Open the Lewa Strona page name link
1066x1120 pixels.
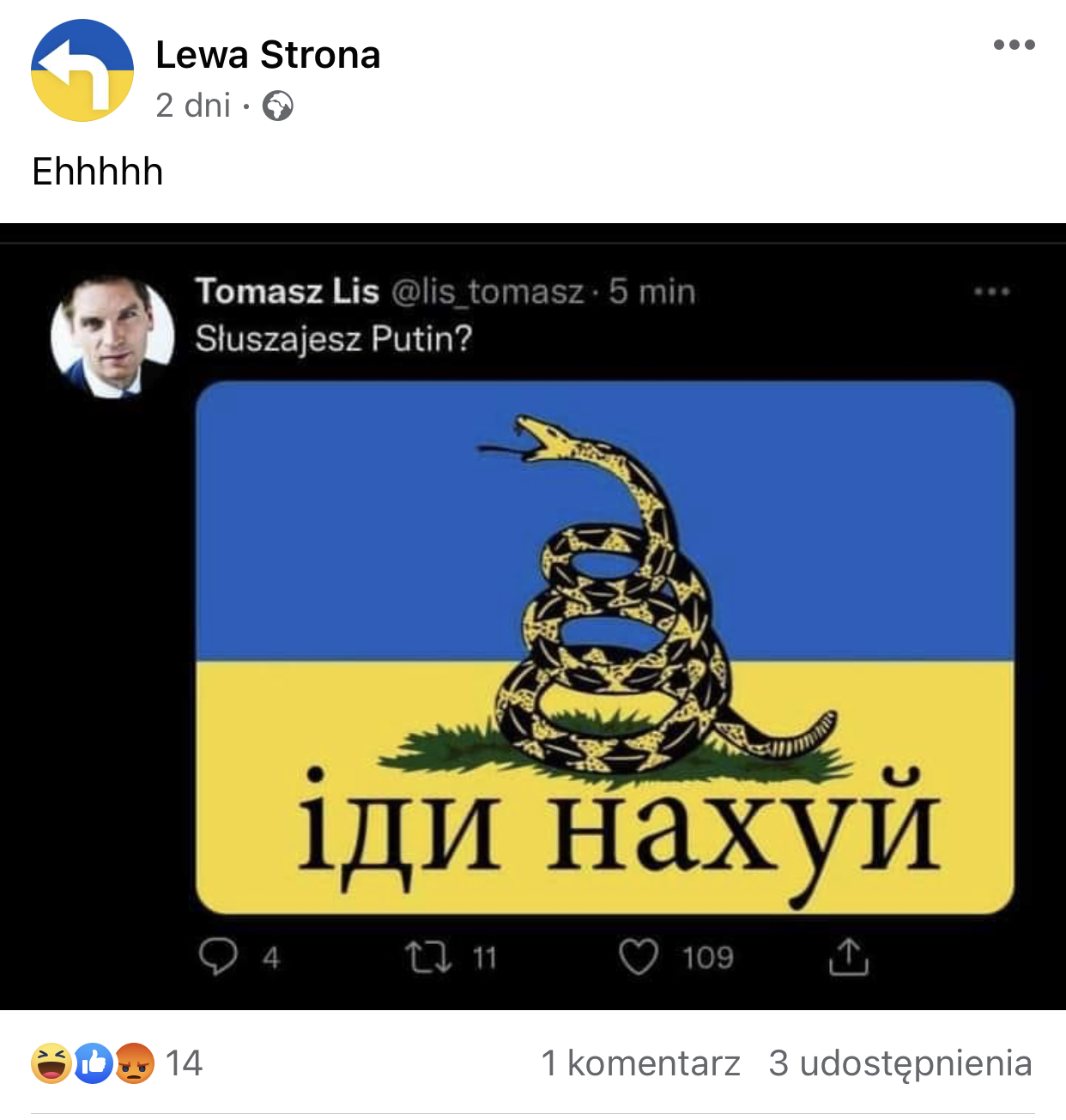268,55
